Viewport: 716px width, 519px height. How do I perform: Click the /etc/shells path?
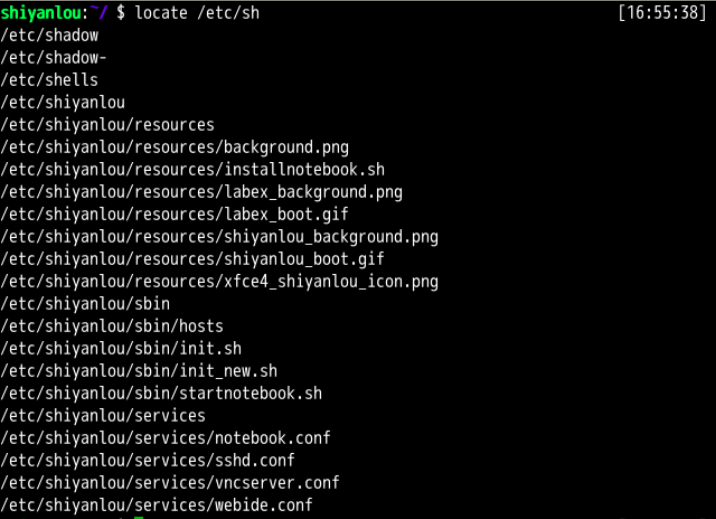(50, 80)
